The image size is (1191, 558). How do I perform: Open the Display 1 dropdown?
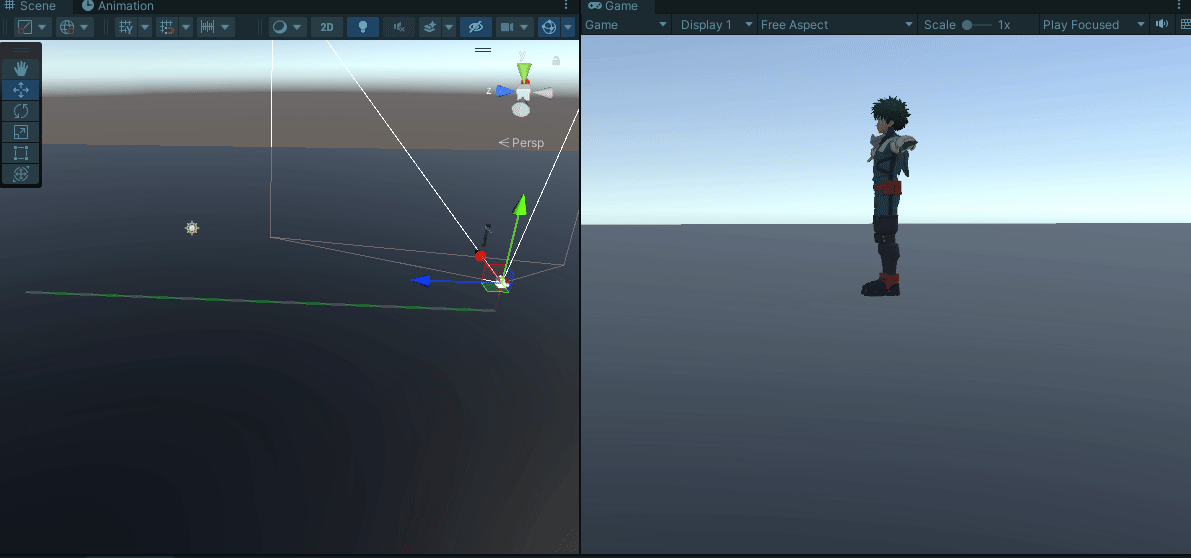pyautogui.click(x=716, y=24)
